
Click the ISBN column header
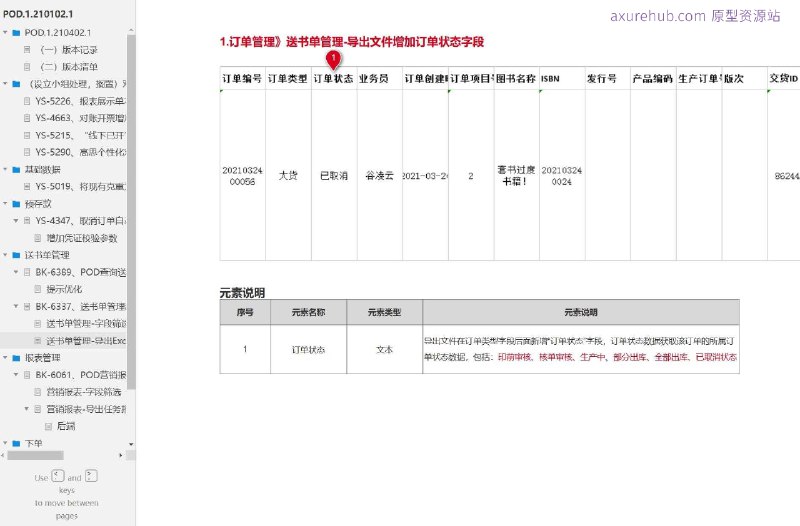tap(562, 79)
